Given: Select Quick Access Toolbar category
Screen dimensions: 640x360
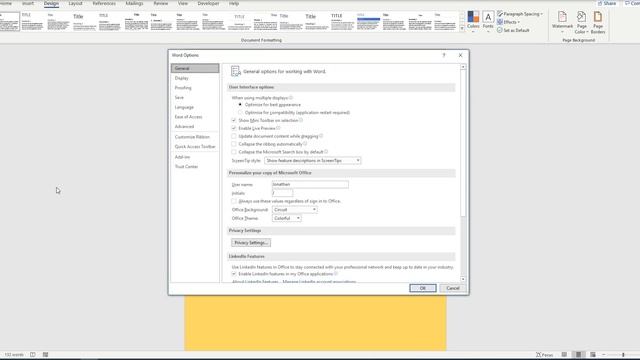Looking at the screenshot, I should point(195,147).
